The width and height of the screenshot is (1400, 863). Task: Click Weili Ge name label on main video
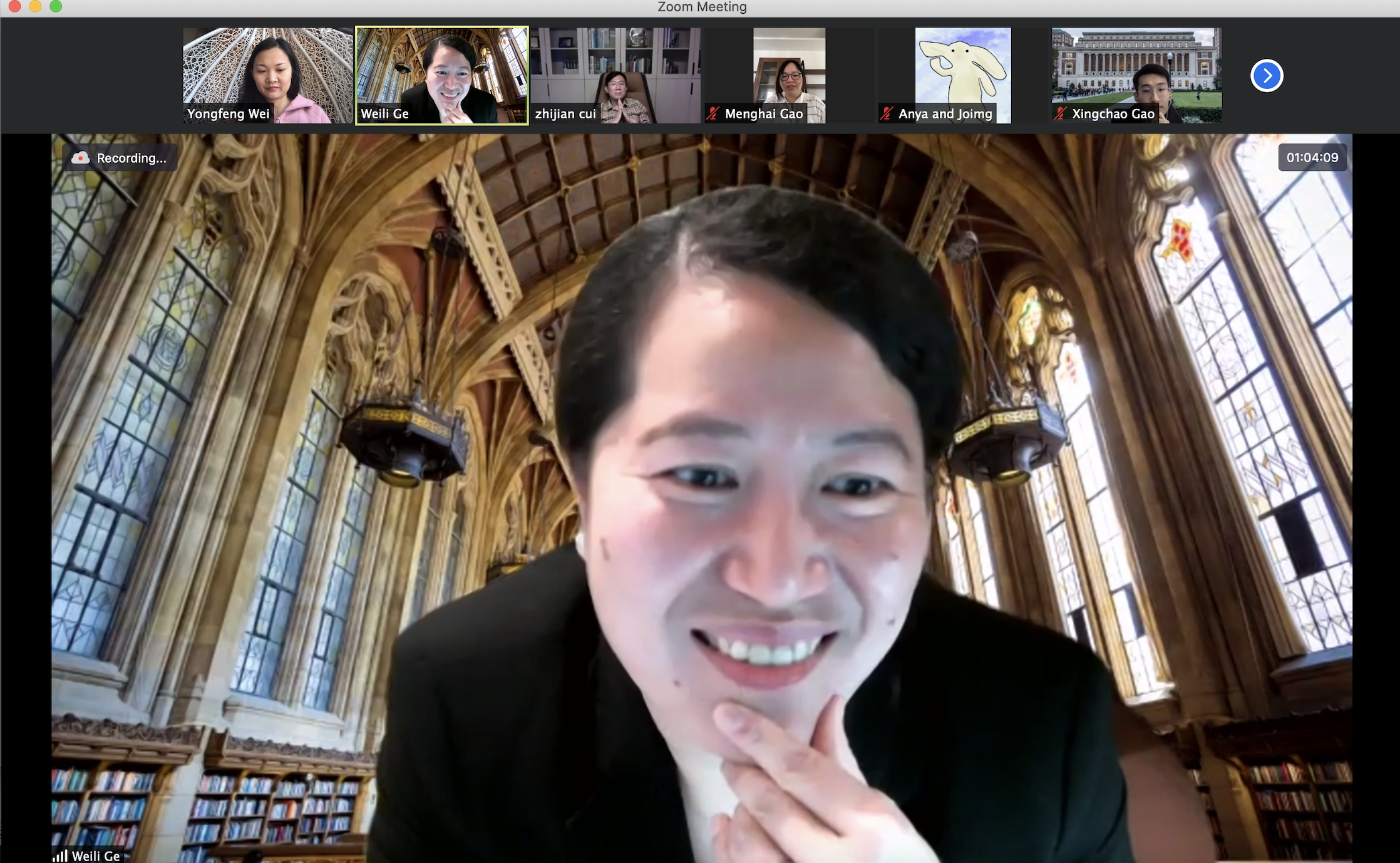pos(96,856)
